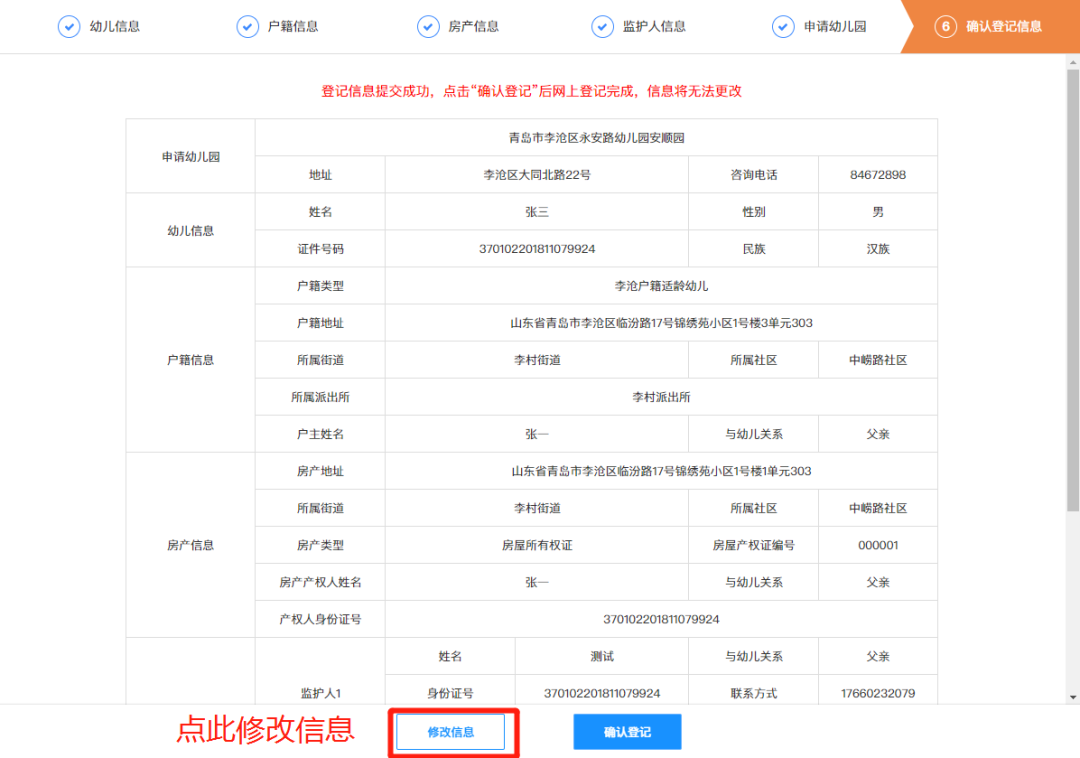The image size is (1080, 758).
Task: Open the 户籍信息 step label in wizard
Action: (293, 27)
